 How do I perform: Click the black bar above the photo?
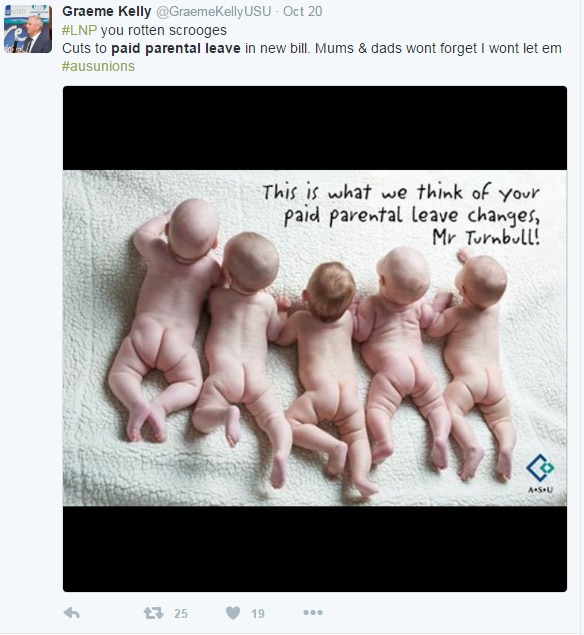click(x=315, y=128)
